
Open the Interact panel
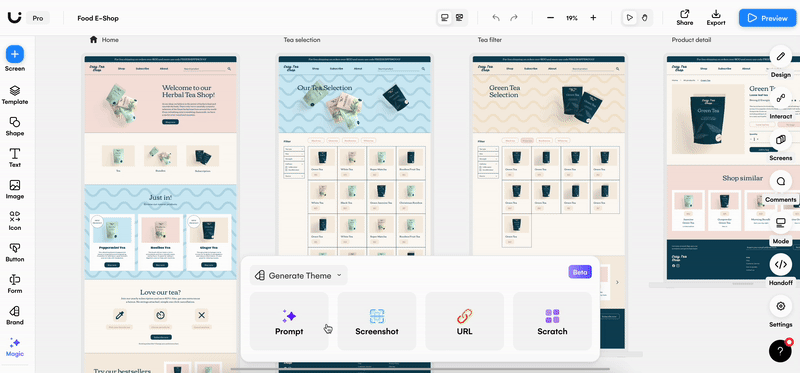click(780, 98)
